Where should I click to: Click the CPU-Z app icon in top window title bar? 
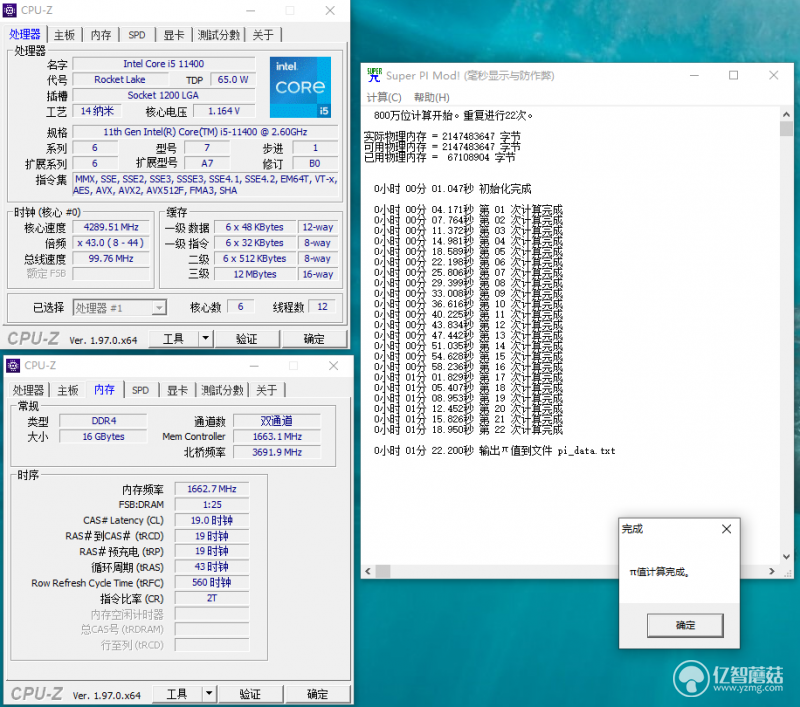click(9, 10)
